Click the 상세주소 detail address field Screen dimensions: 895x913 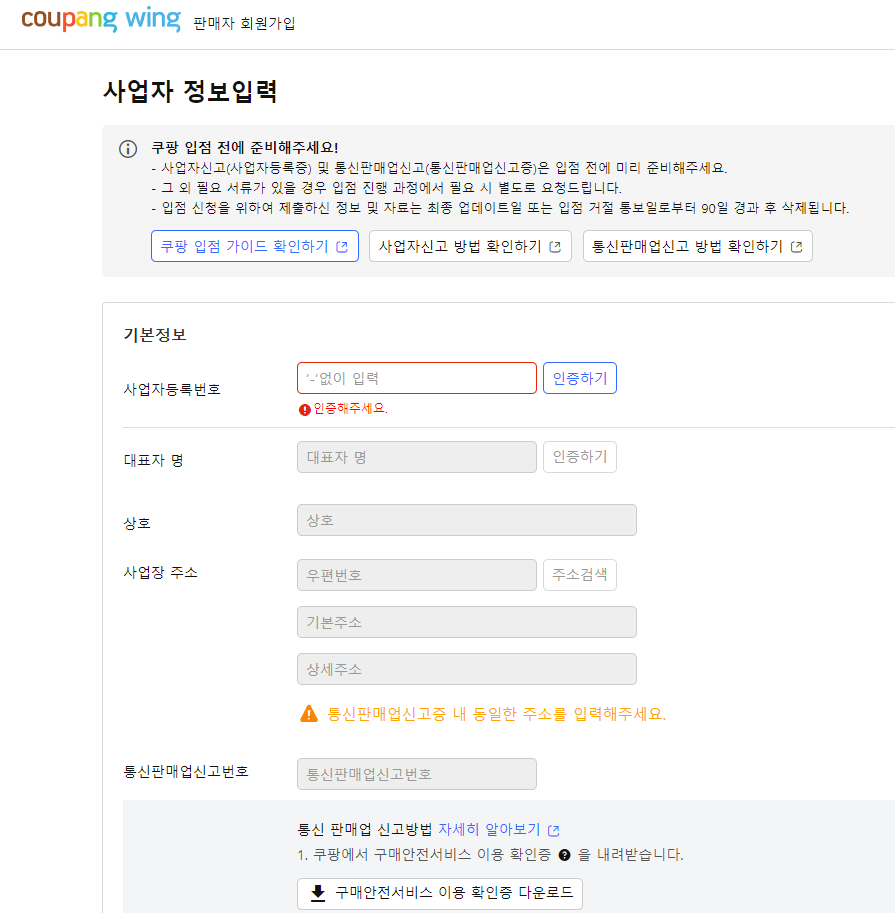click(x=466, y=668)
